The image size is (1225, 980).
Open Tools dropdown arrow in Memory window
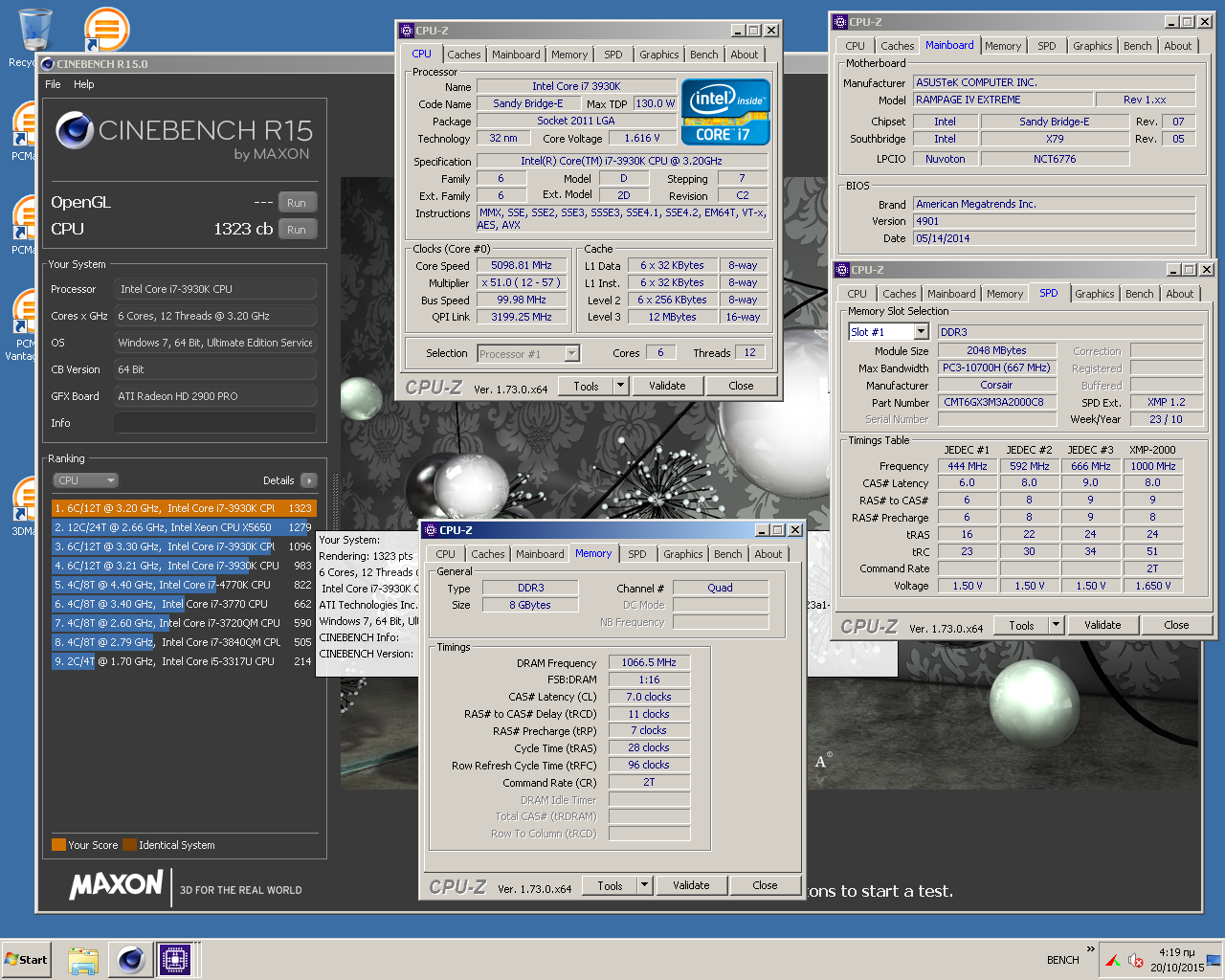(644, 885)
